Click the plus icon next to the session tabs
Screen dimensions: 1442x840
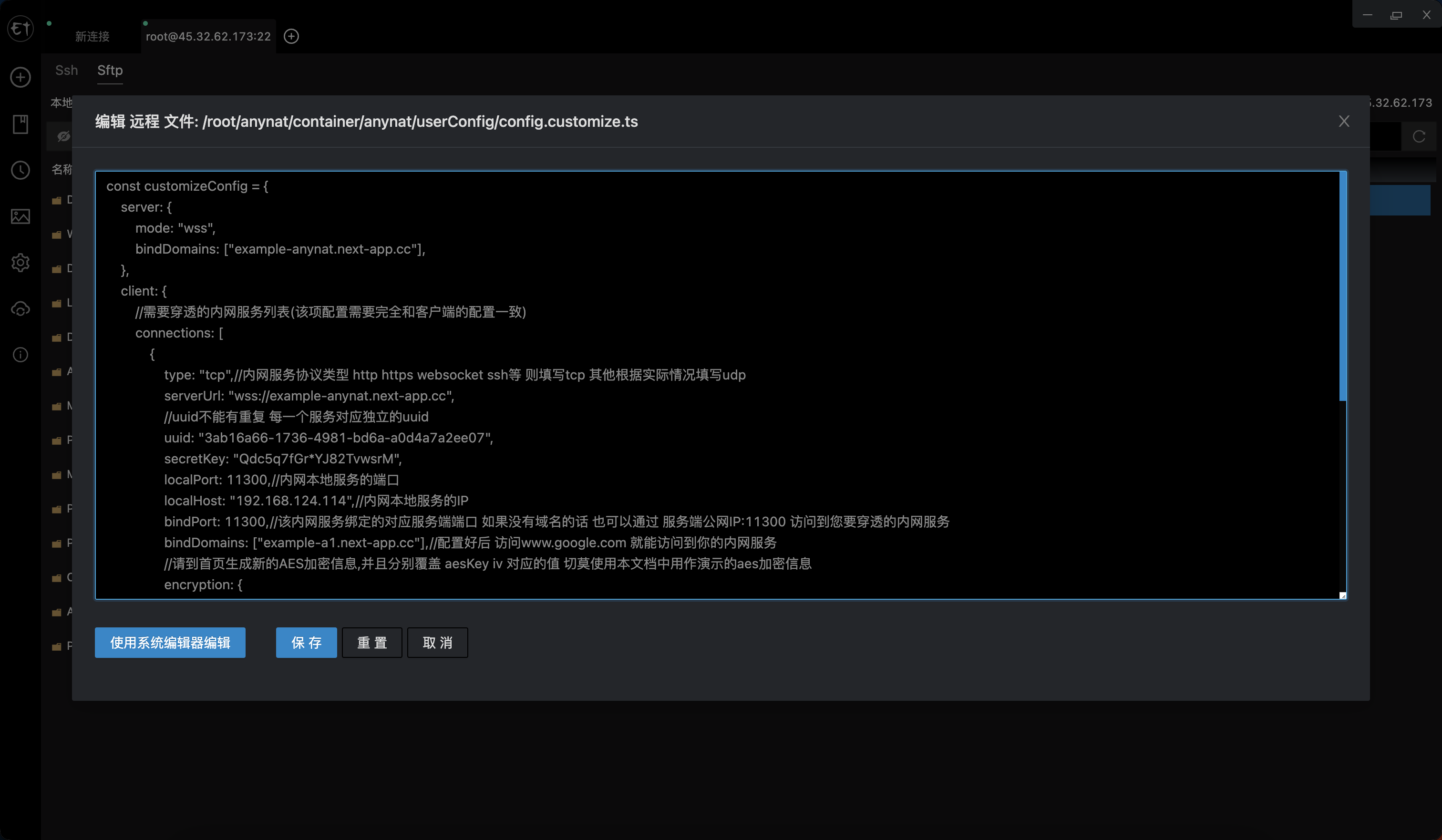[291, 36]
